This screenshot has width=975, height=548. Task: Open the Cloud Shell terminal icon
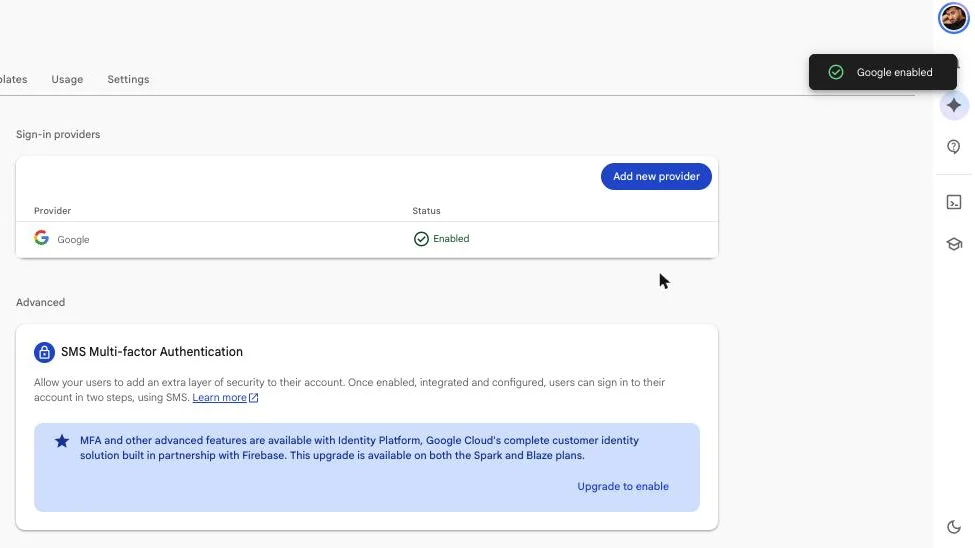[953, 202]
